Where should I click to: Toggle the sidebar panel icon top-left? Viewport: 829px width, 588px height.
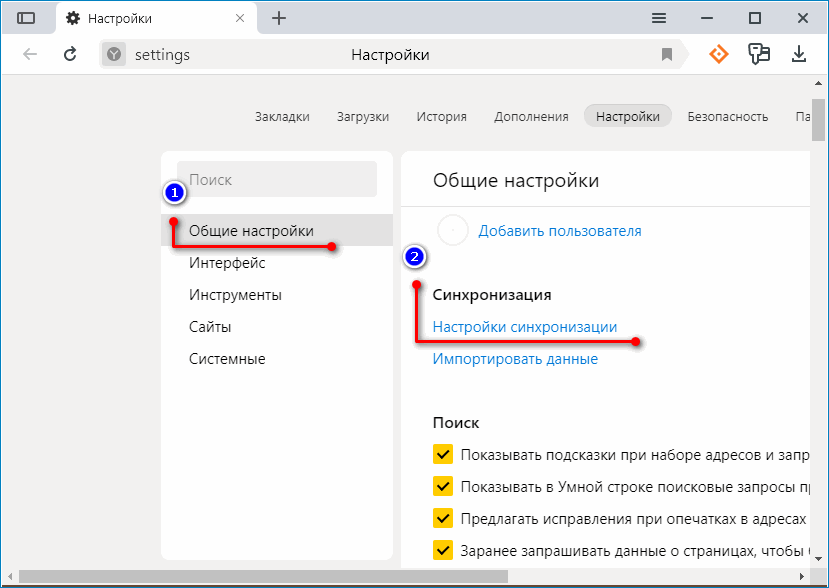tap(27, 18)
